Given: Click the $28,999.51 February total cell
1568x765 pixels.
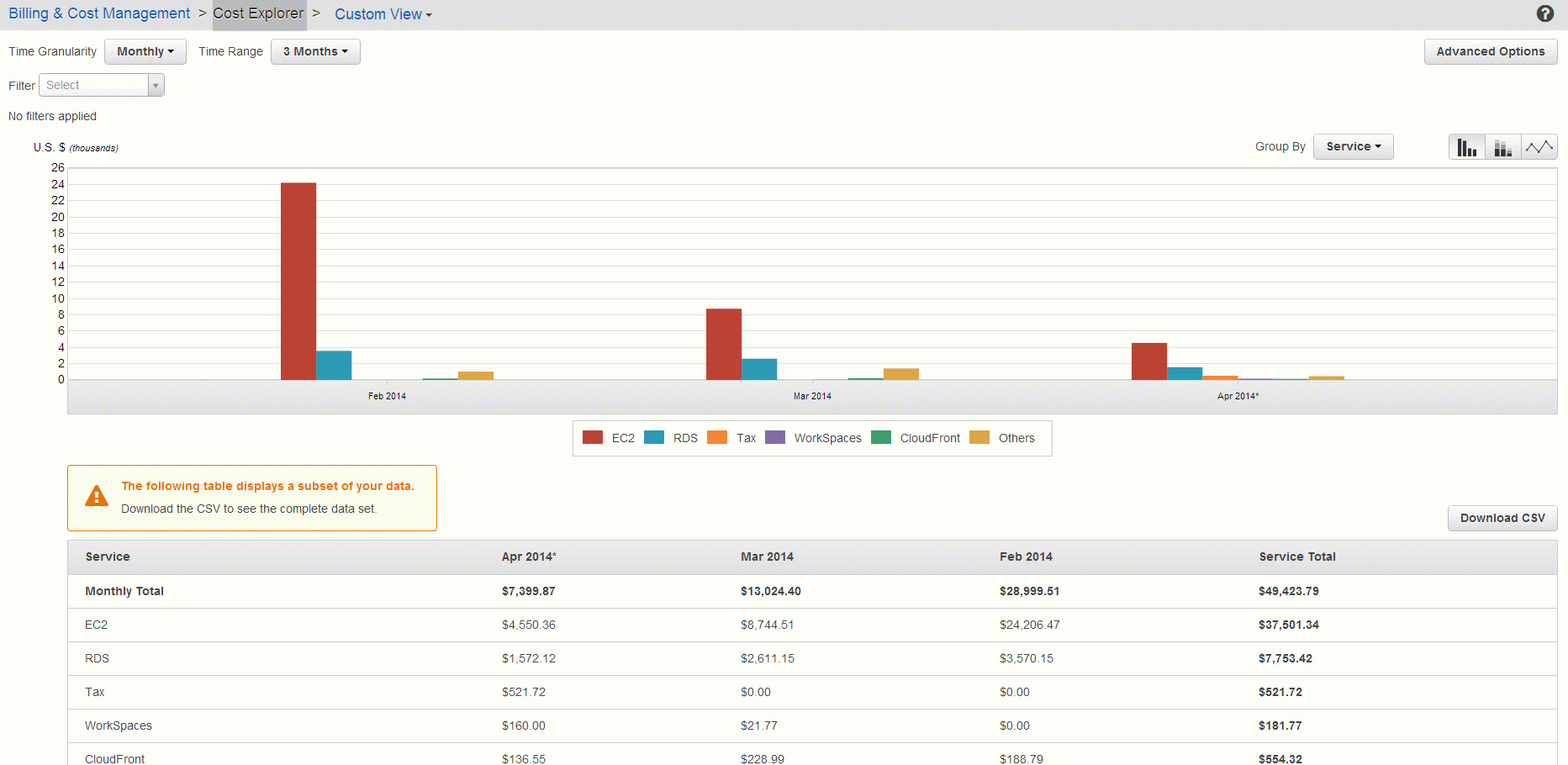Looking at the screenshot, I should [1030, 591].
